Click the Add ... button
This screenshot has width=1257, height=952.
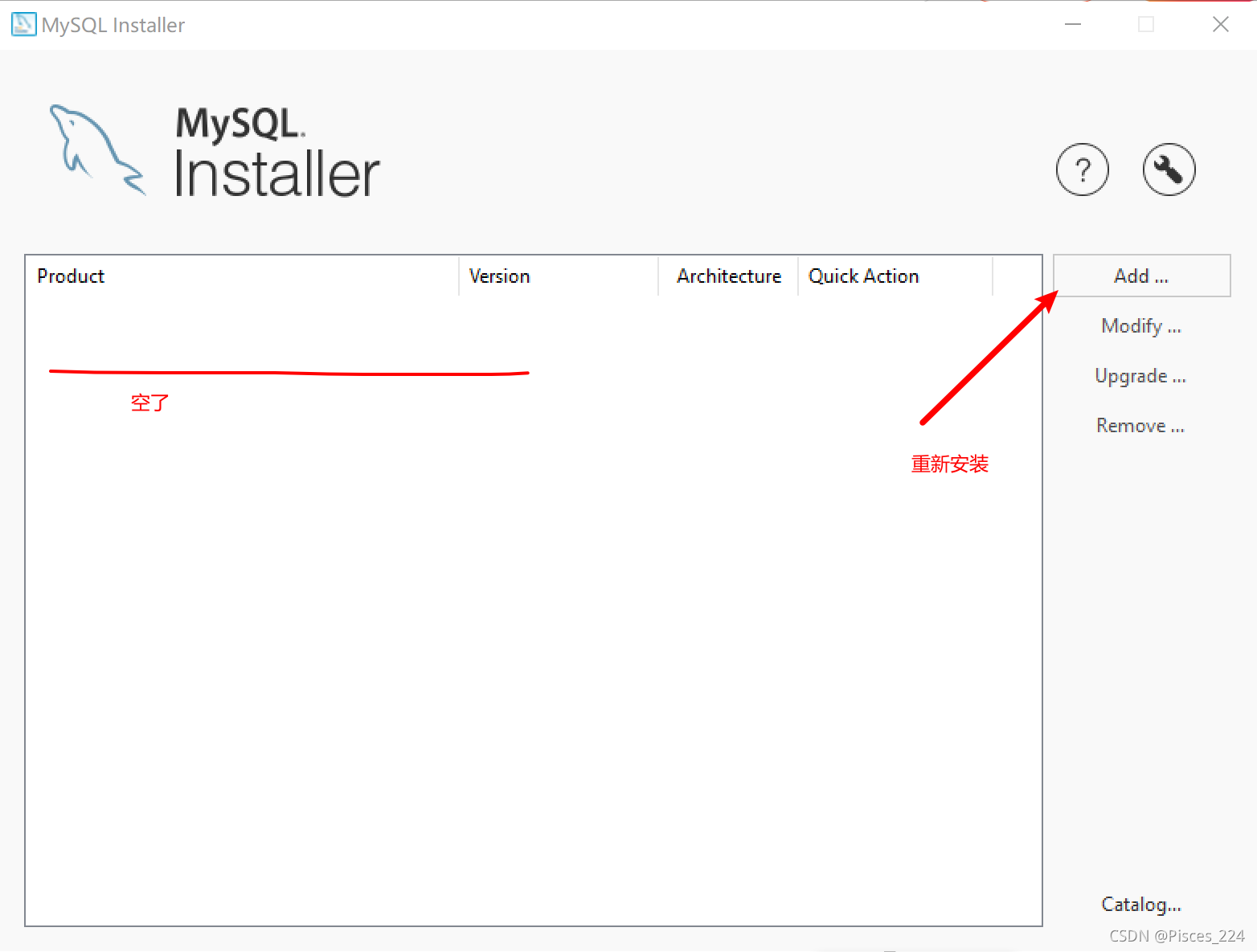click(x=1141, y=276)
